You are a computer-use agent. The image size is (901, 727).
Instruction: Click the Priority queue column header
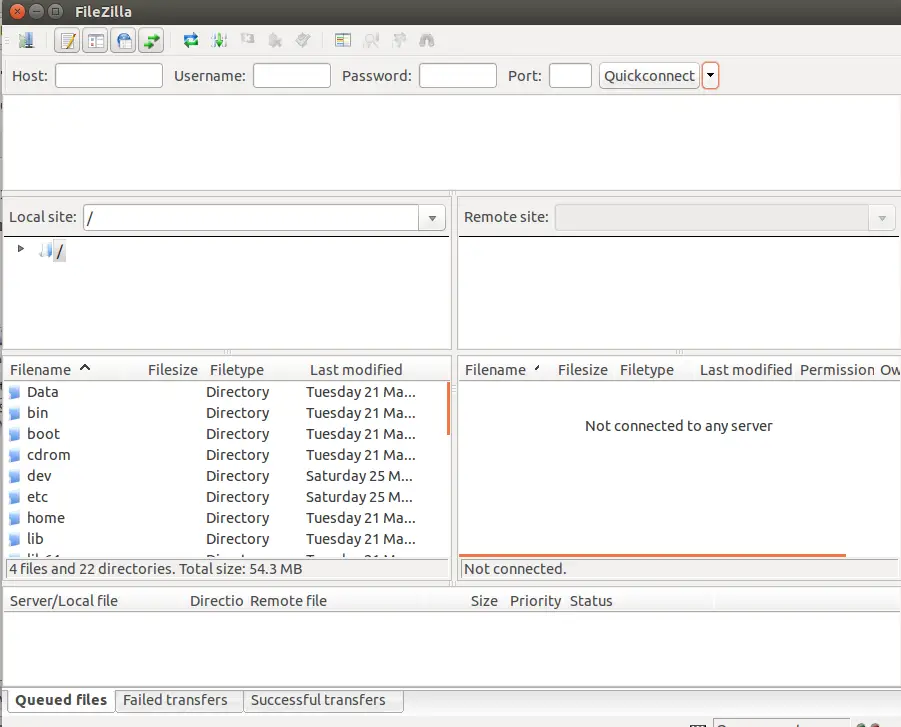point(536,601)
